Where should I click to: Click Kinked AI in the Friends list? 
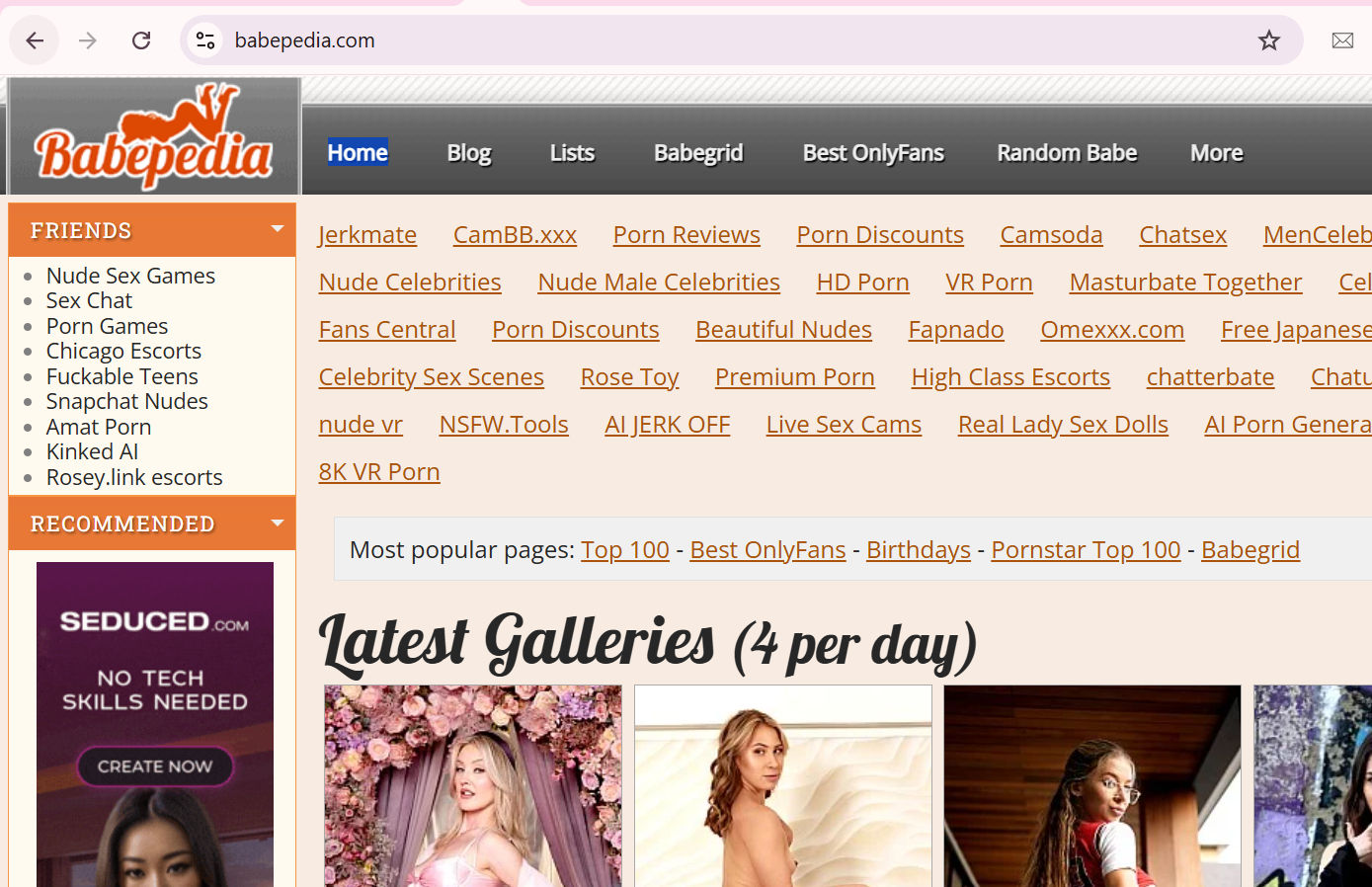click(x=92, y=451)
